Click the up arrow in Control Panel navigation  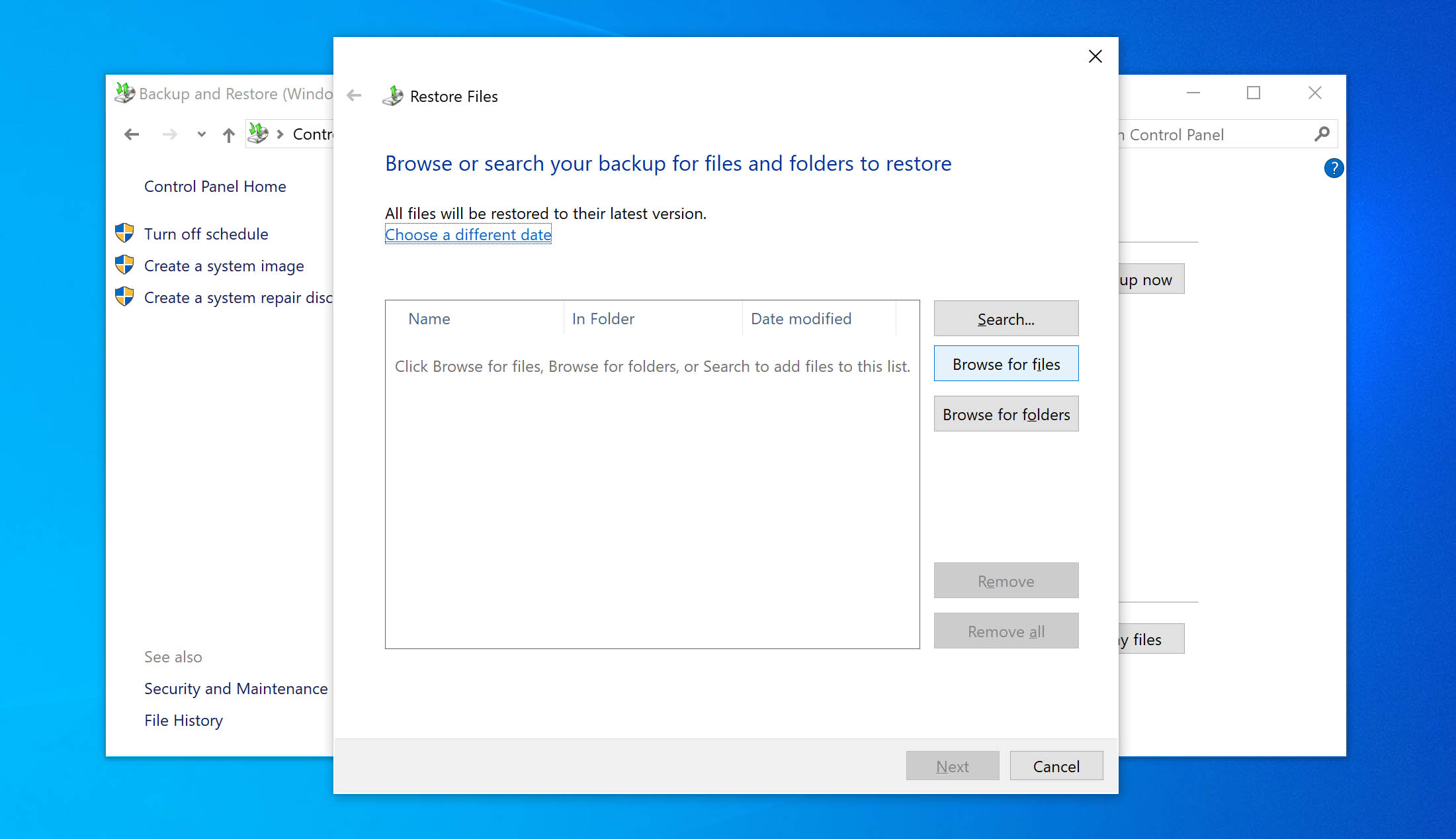click(x=228, y=135)
